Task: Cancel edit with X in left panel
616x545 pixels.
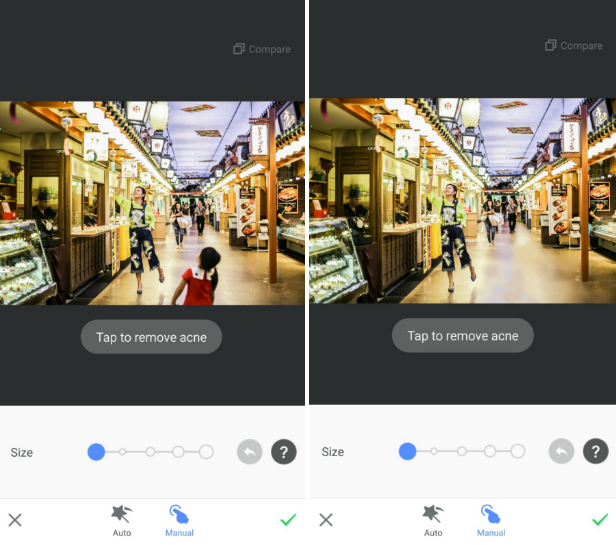Action: tap(15, 520)
